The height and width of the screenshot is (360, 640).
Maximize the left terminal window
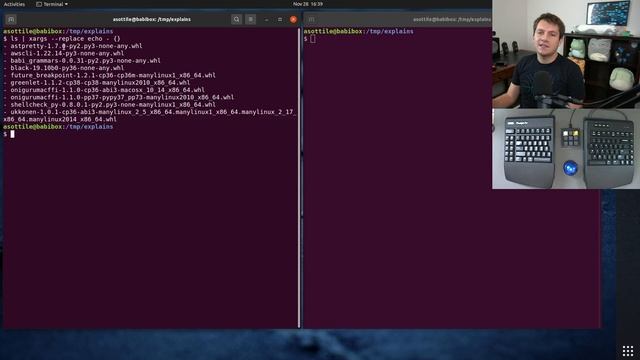pyautogui.click(x=280, y=19)
